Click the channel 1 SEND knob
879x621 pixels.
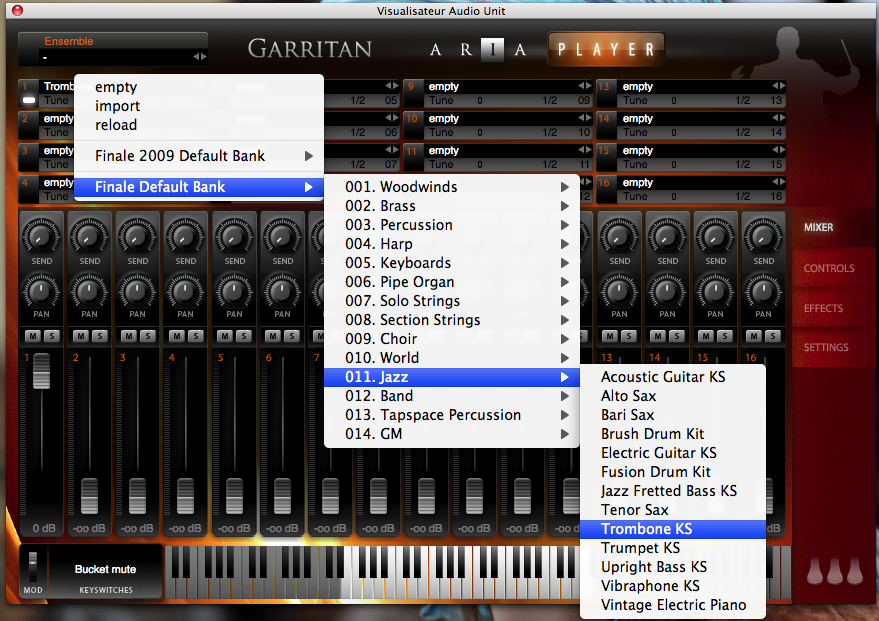(41, 236)
